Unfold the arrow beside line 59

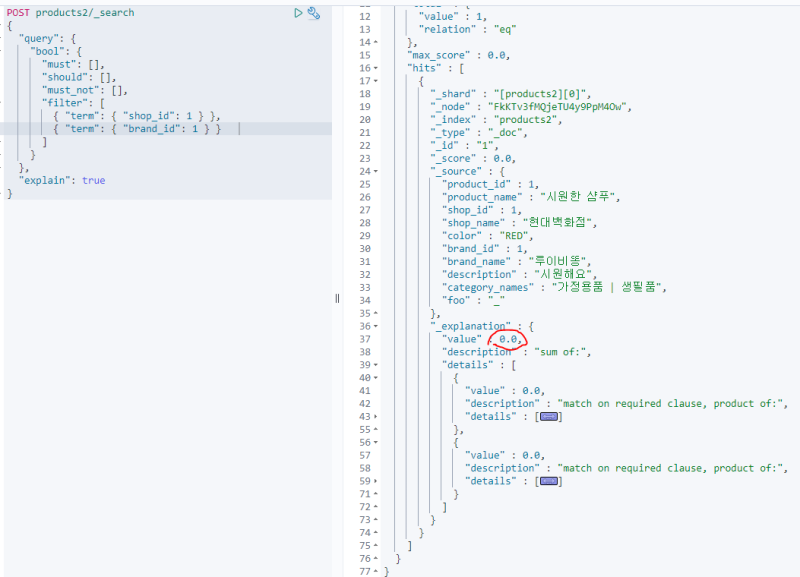376,481
